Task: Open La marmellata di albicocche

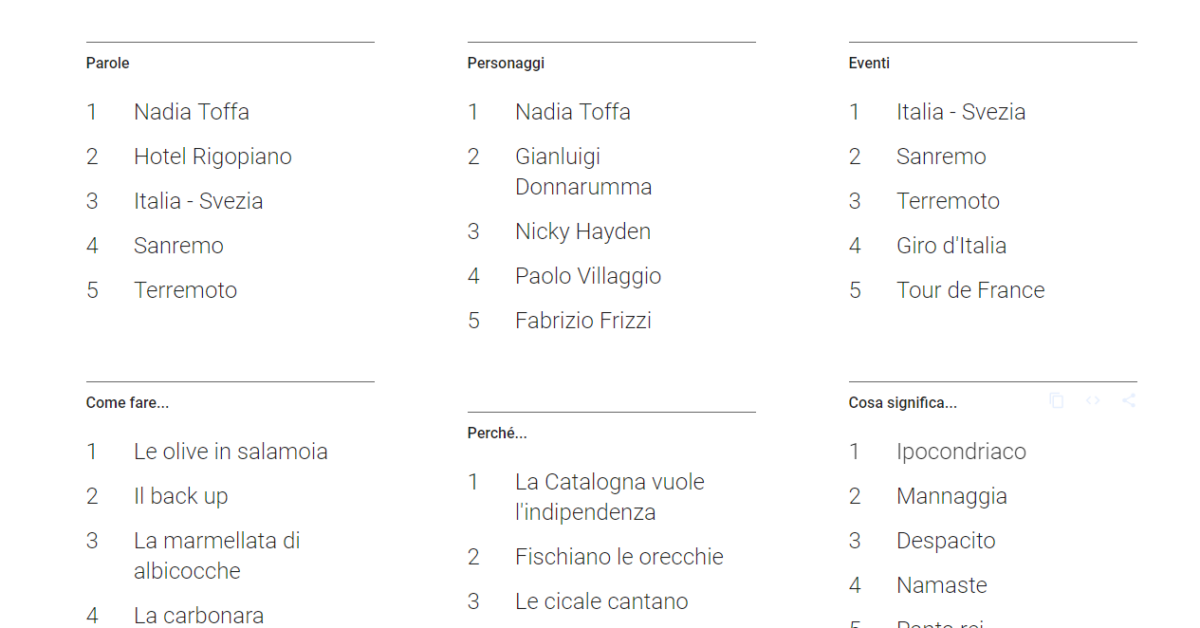Action: coord(217,556)
